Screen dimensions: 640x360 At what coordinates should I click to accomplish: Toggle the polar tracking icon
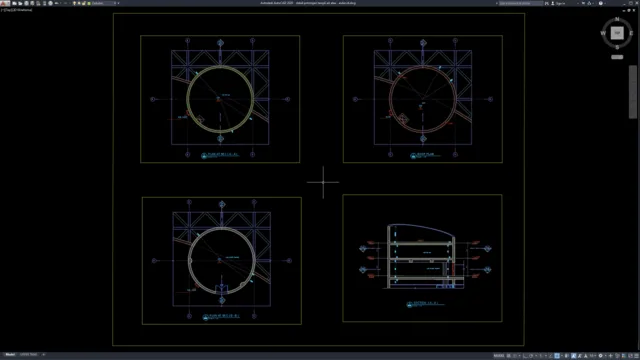[531, 356]
